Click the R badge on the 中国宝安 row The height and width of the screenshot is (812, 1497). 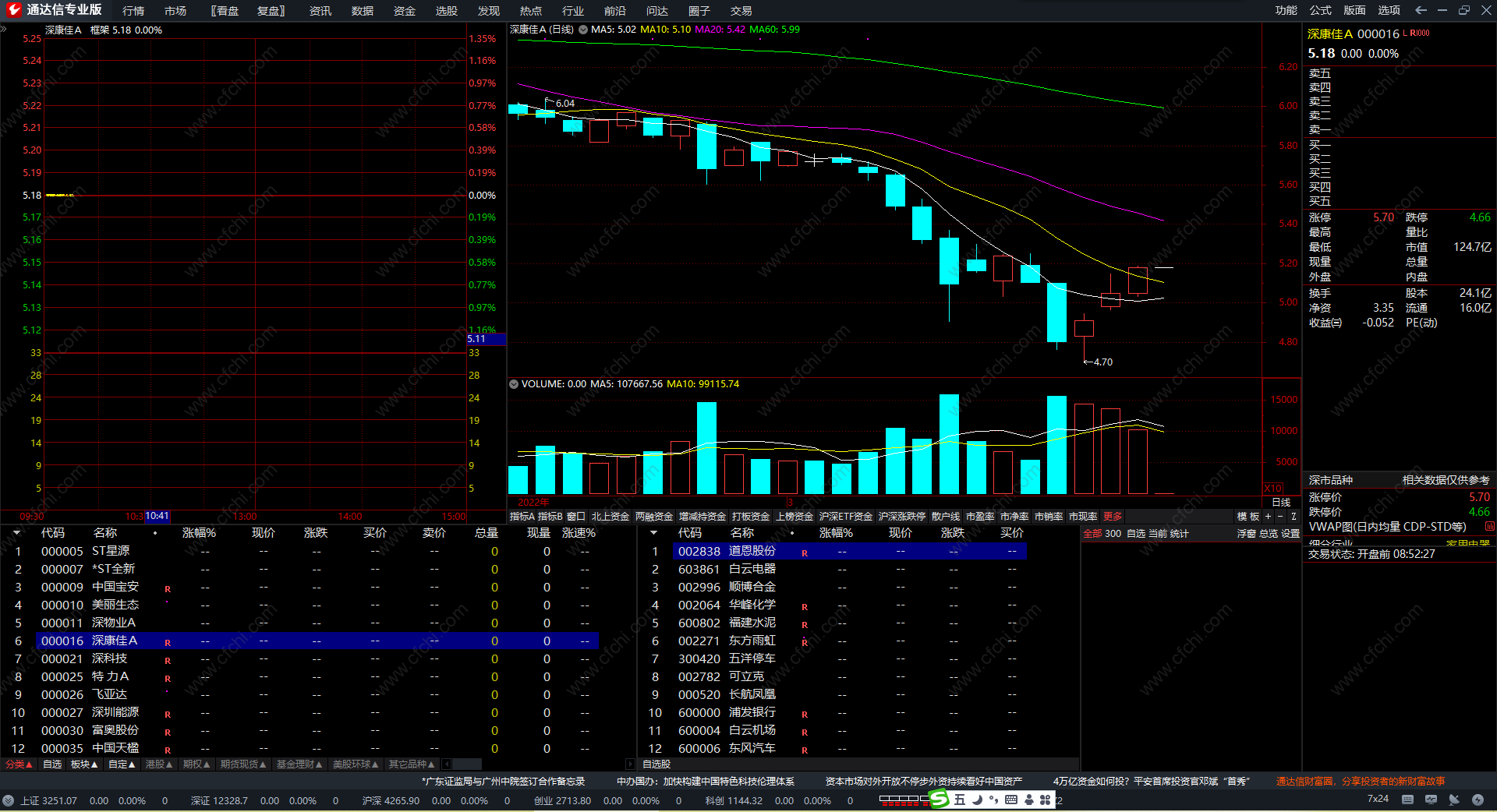[x=168, y=588]
